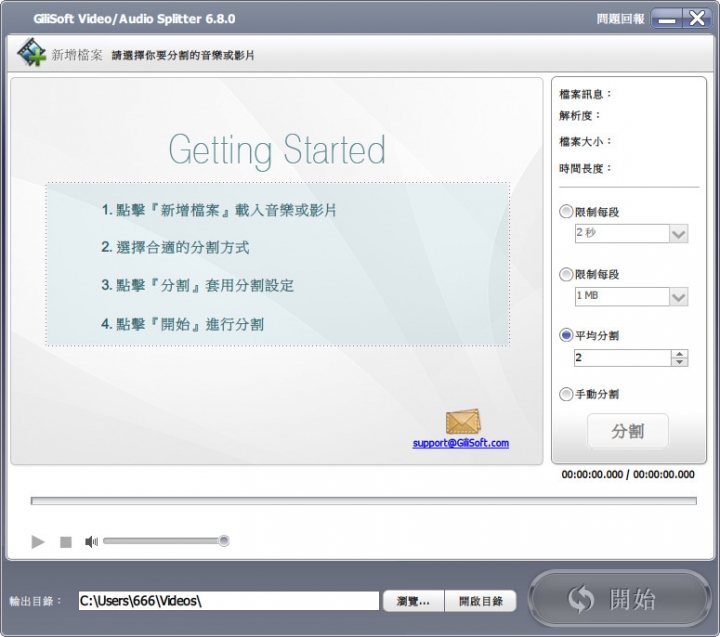Click 新增檔案 to add a file
Image resolution: width=720 pixels, height=637 pixels.
click(x=77, y=55)
